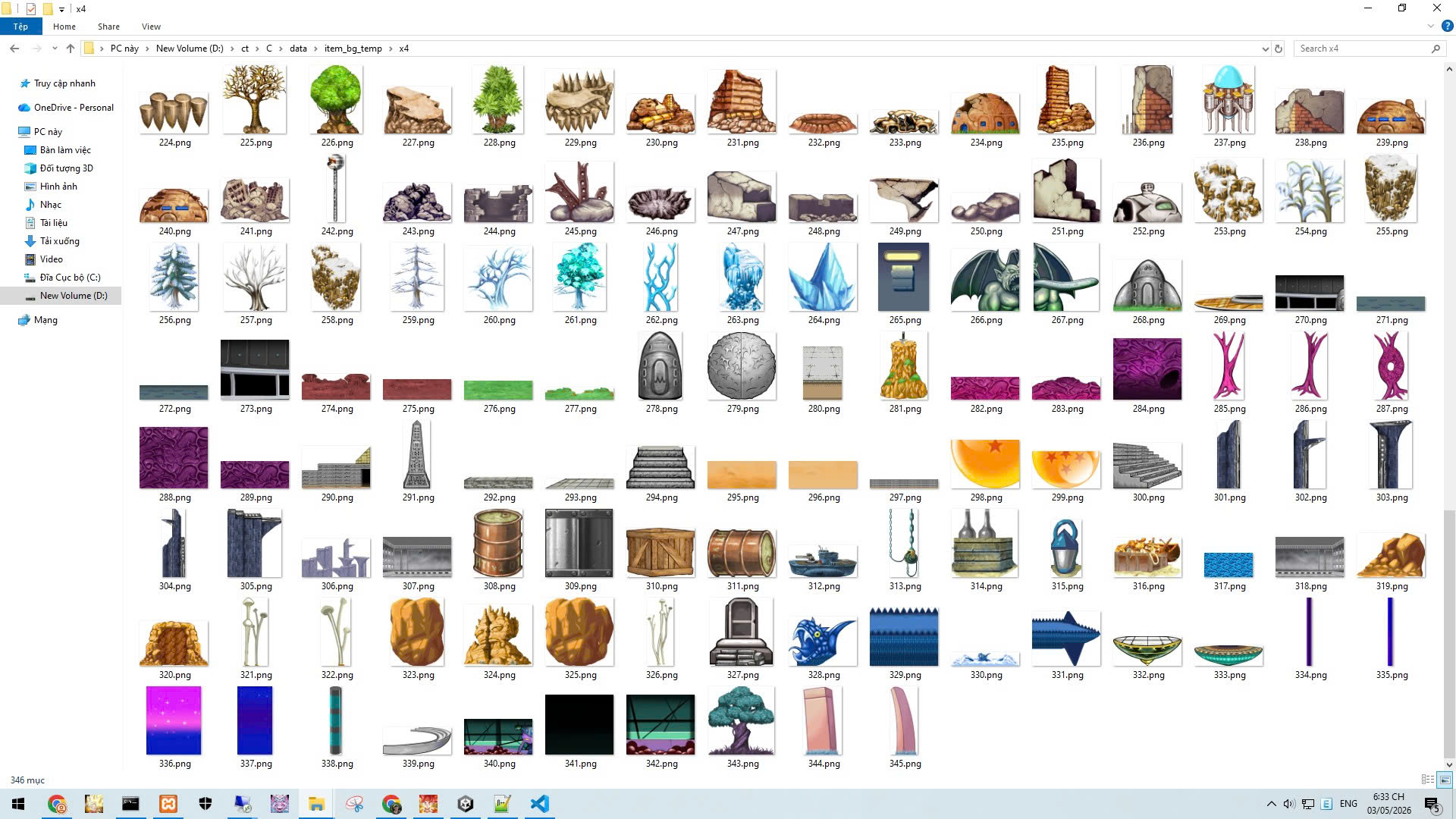Open the help question mark icon

pyautogui.click(x=1447, y=27)
